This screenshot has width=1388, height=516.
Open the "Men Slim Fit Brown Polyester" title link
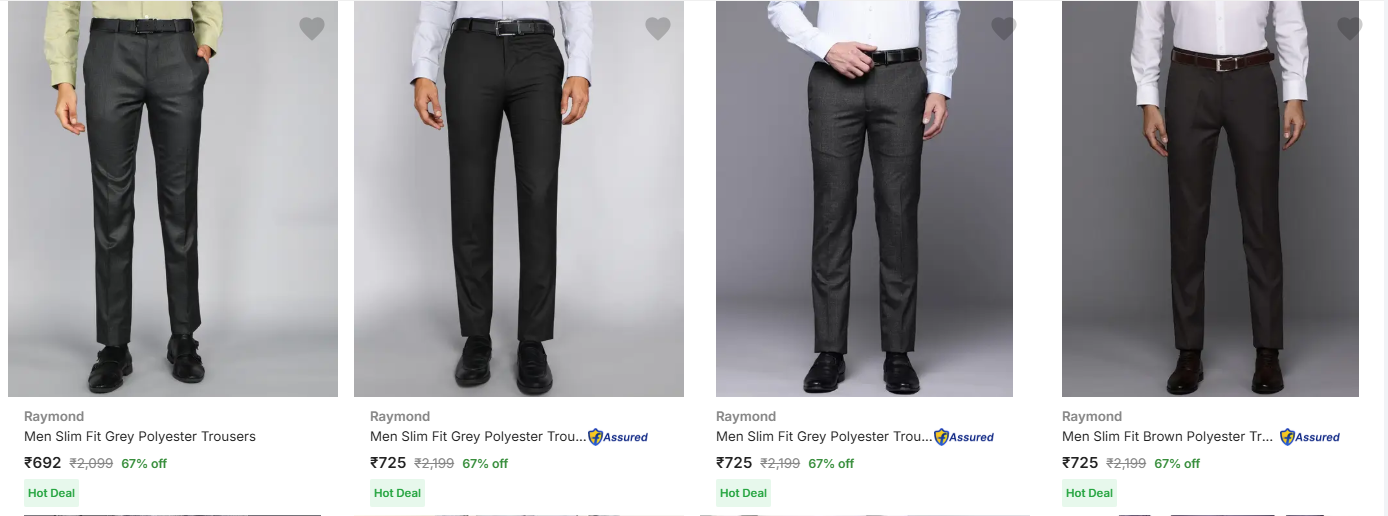(1168, 436)
